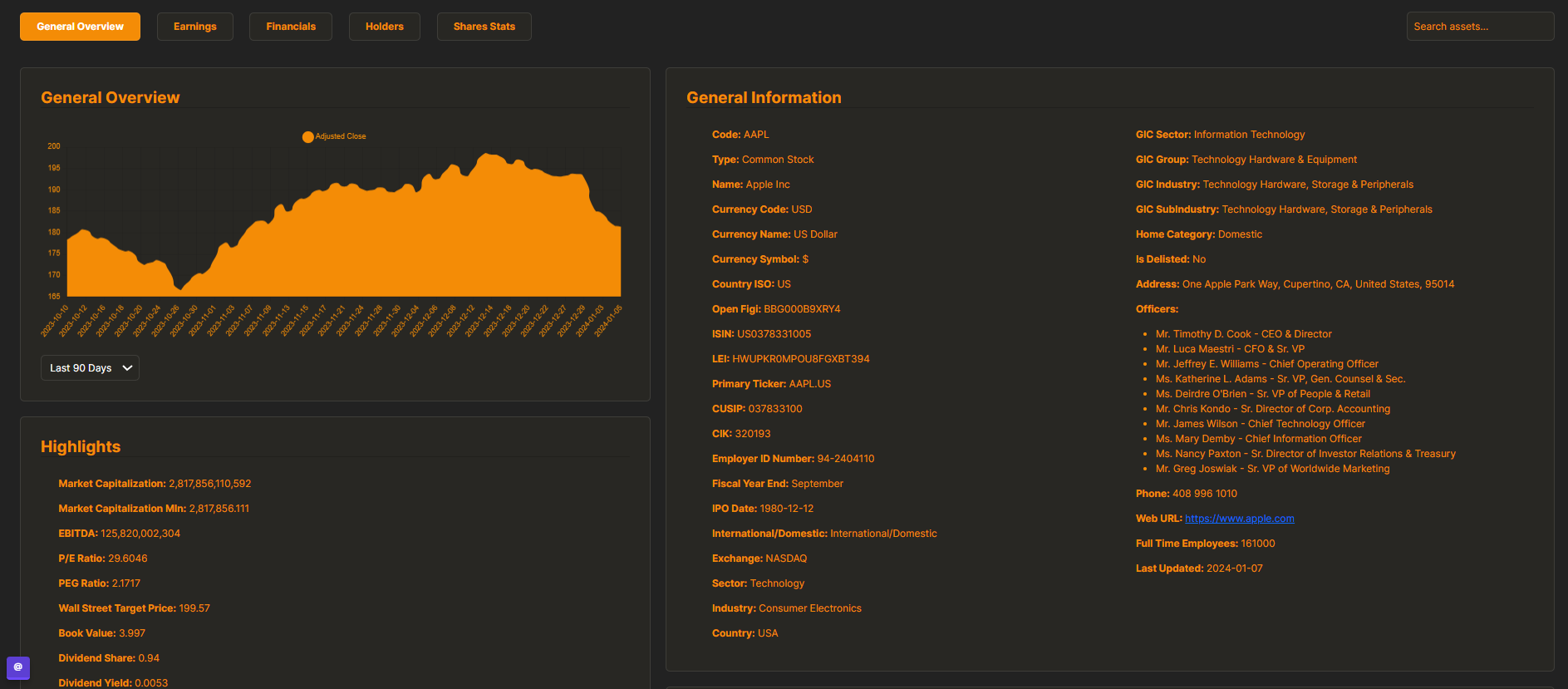Click the Code AAPL field

(x=740, y=135)
